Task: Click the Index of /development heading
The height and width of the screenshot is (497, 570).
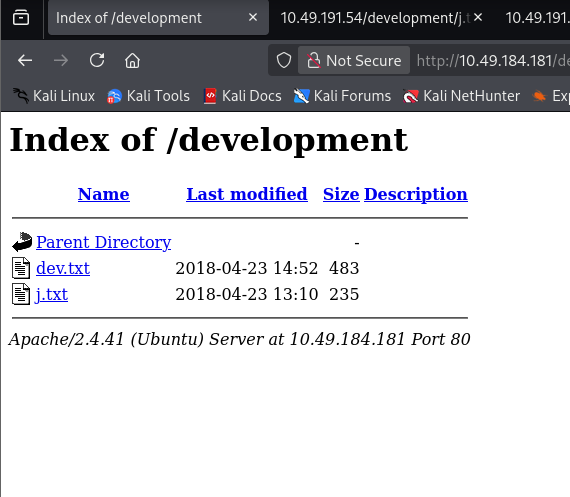Action: [209, 141]
